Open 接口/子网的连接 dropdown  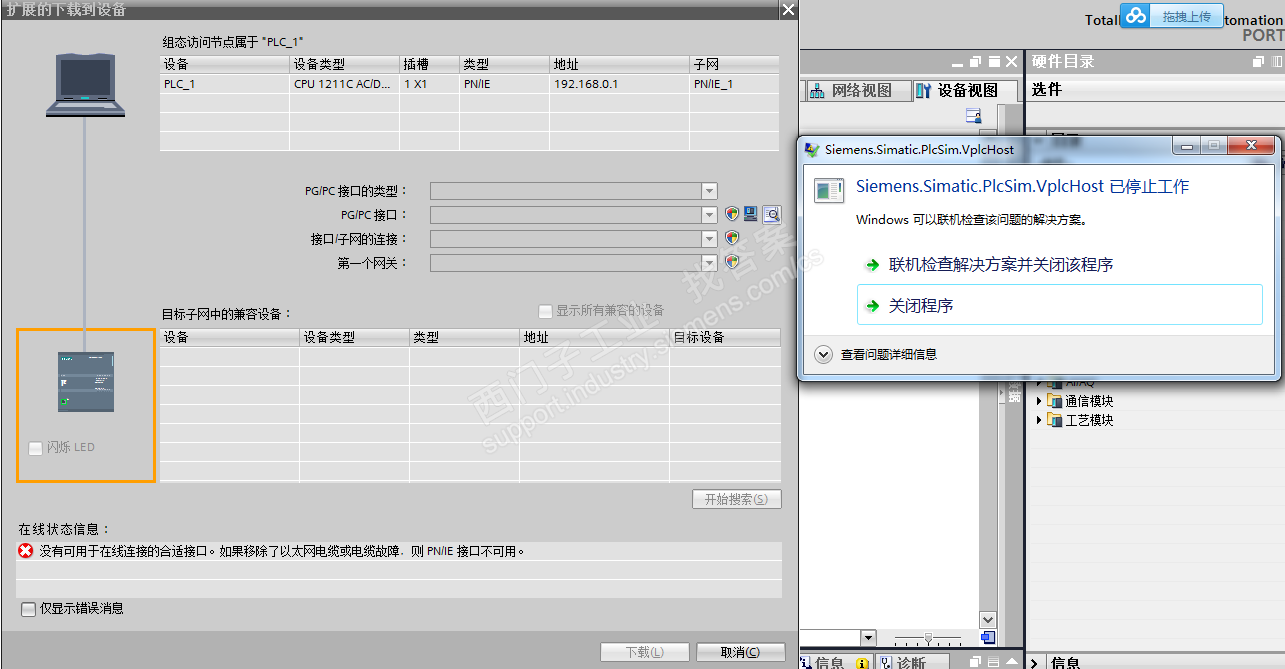click(709, 238)
